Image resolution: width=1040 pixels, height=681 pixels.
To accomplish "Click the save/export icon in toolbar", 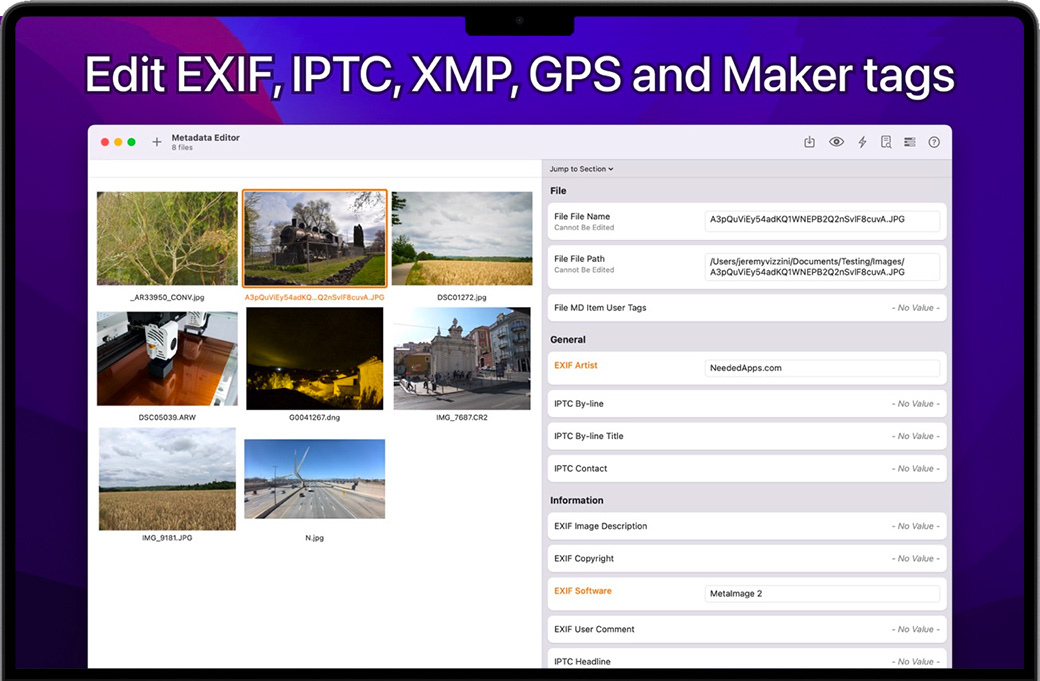I will coord(810,142).
